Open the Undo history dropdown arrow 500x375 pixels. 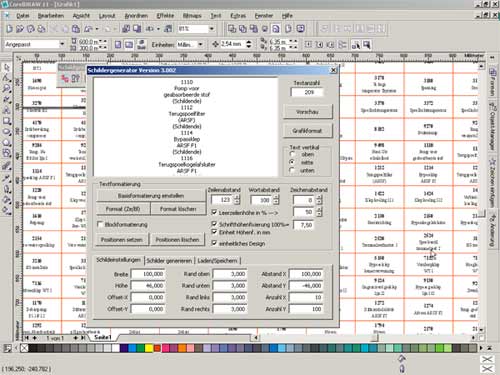[x=97, y=29]
